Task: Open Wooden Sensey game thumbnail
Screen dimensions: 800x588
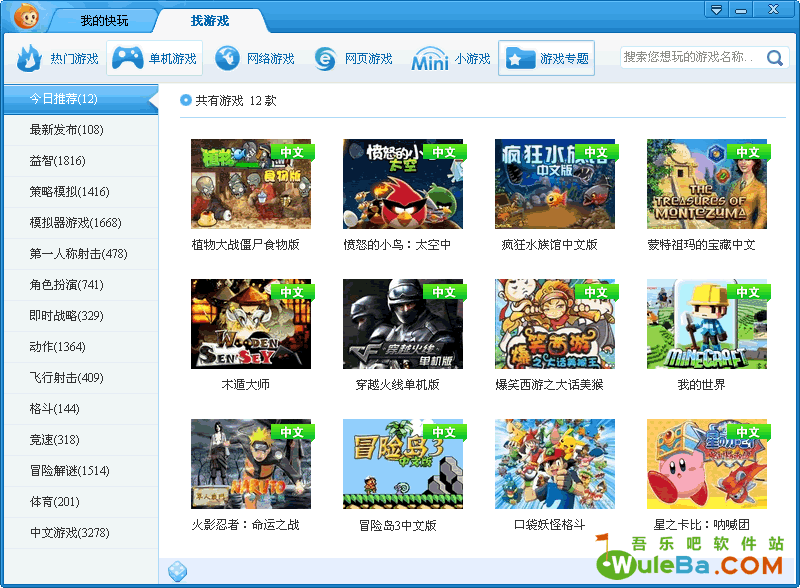Action: [x=251, y=324]
